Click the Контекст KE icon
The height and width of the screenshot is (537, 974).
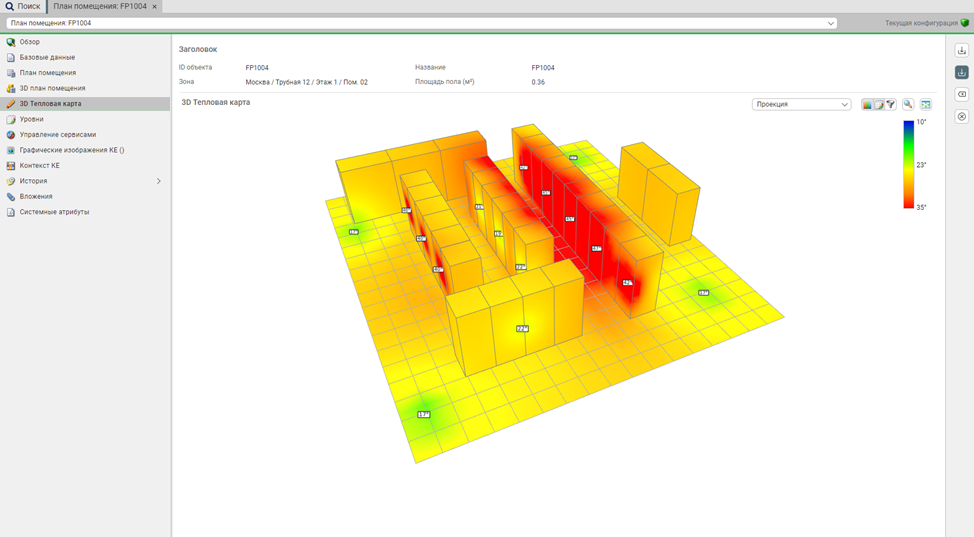tap(11, 166)
